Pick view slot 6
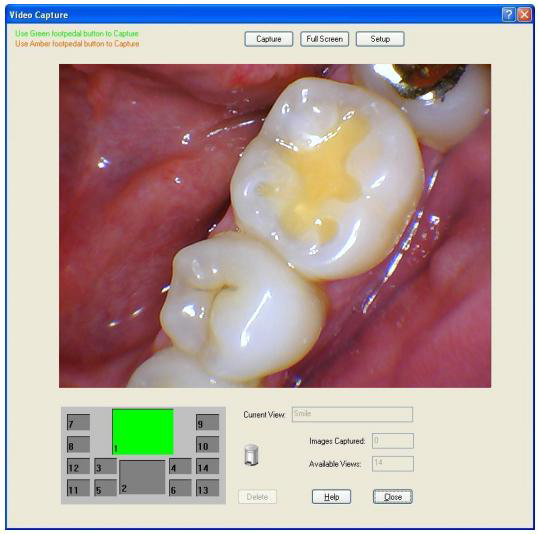The height and width of the screenshot is (534, 538). [180, 488]
